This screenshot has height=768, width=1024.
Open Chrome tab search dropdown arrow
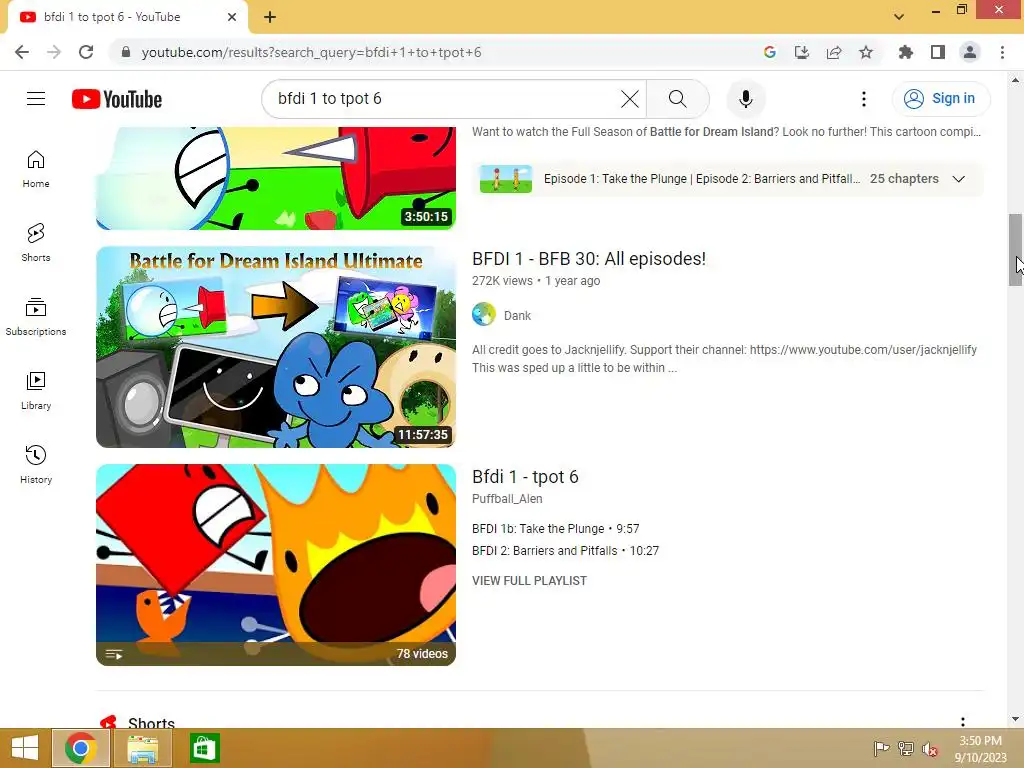pyautogui.click(x=899, y=17)
